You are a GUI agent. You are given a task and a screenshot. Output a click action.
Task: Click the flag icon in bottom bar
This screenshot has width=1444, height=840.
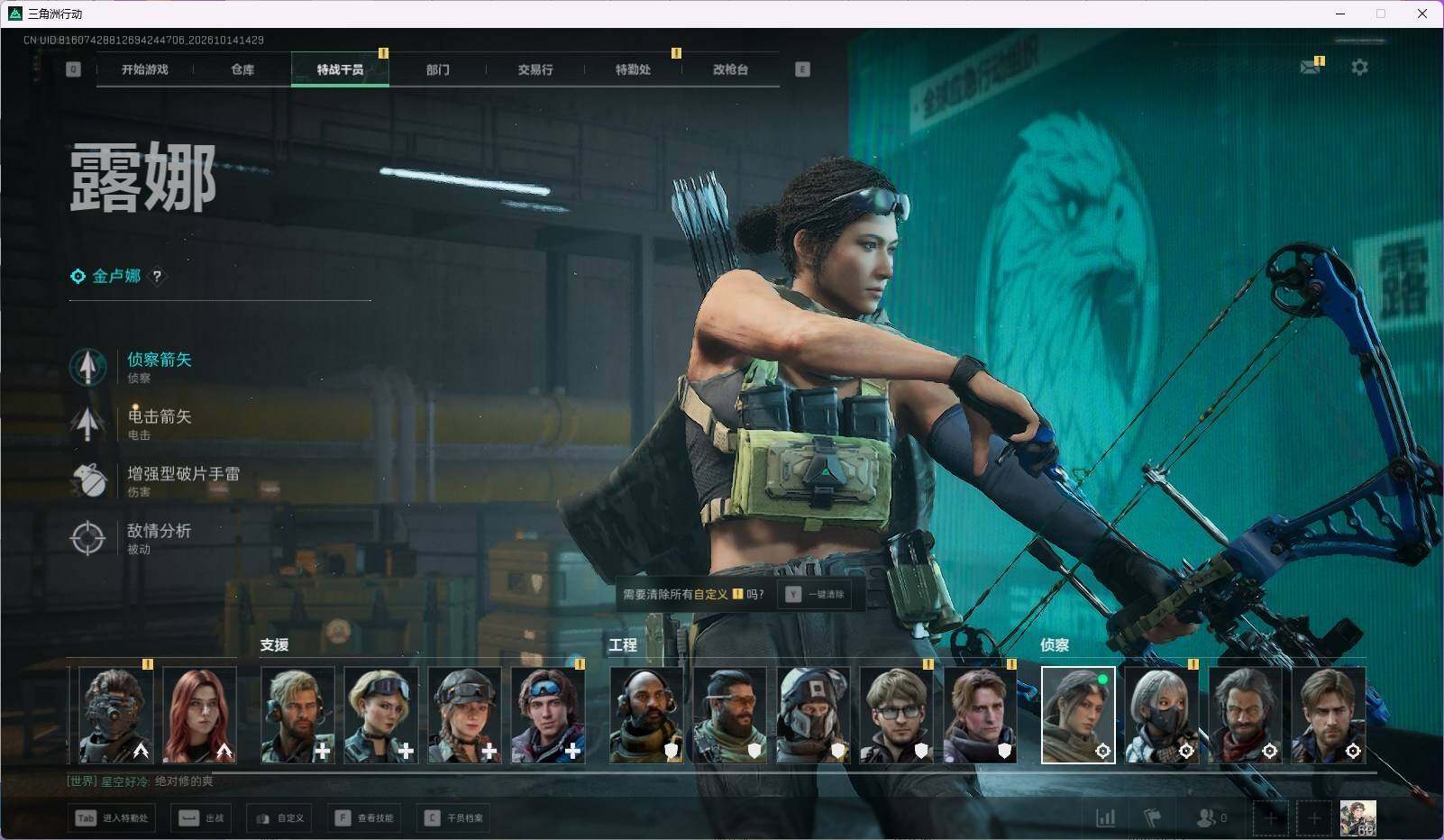coord(1152,818)
